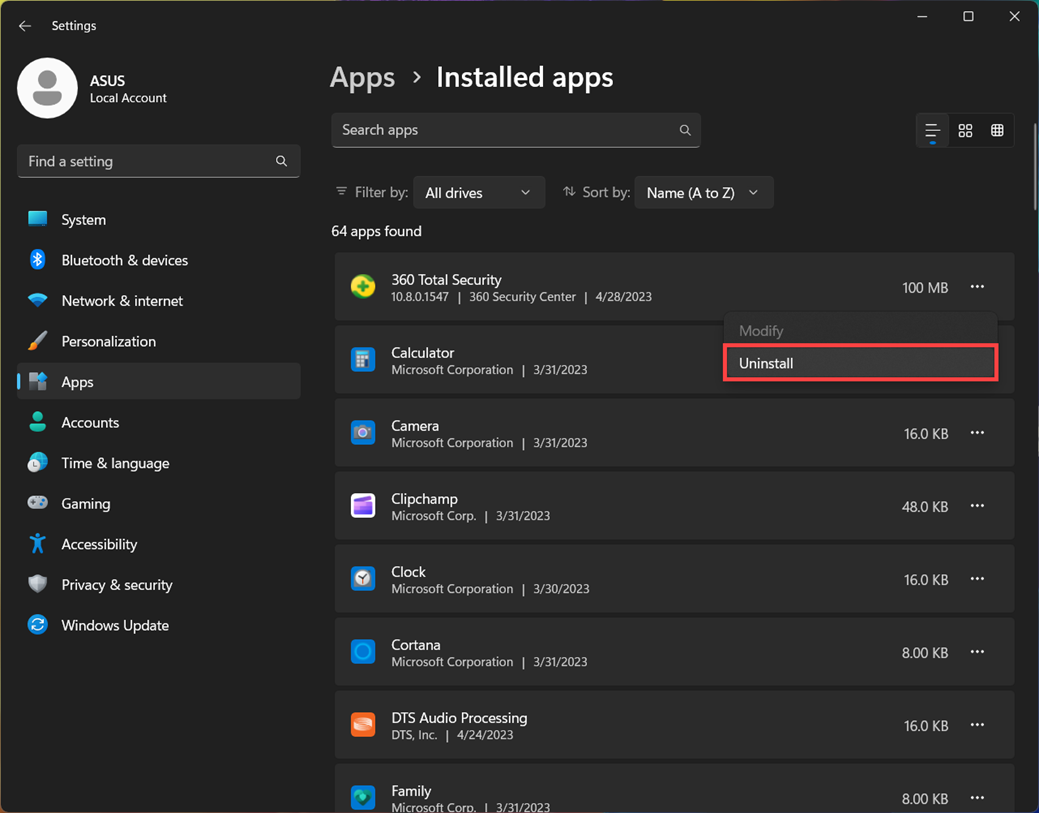This screenshot has width=1039, height=813.
Task: Open more options for Clipchamp
Action: click(977, 506)
